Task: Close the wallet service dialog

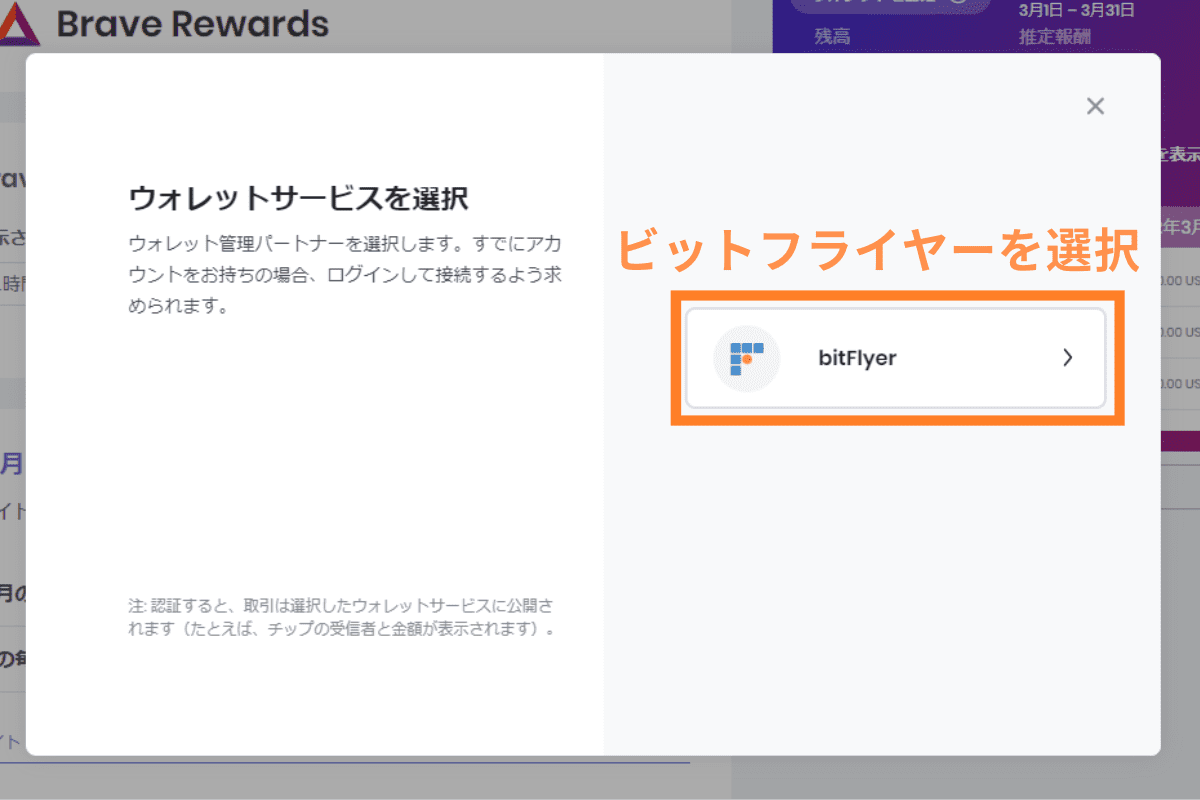Action: point(1095,106)
